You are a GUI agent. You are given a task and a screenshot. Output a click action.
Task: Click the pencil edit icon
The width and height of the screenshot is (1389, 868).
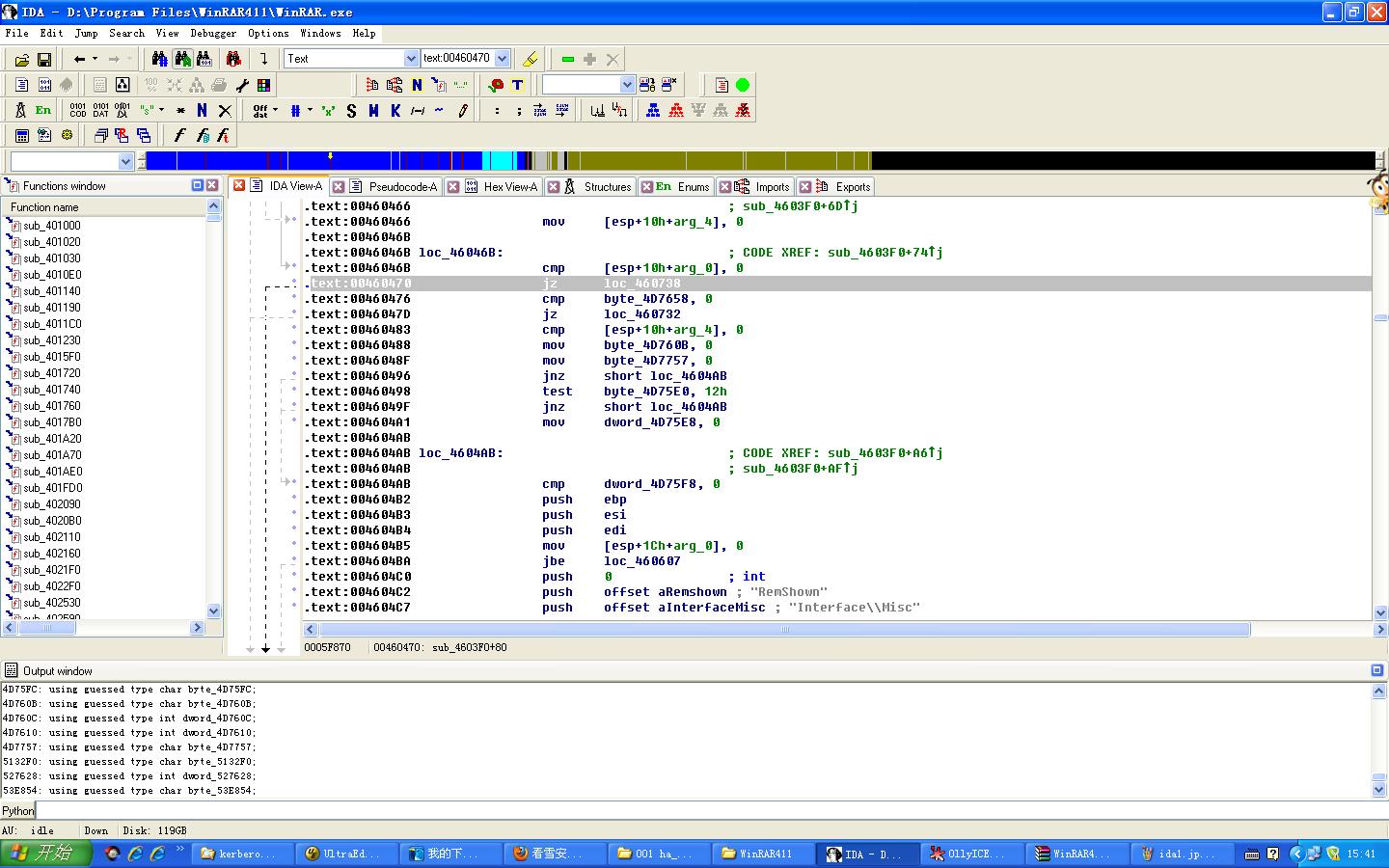(x=463, y=111)
